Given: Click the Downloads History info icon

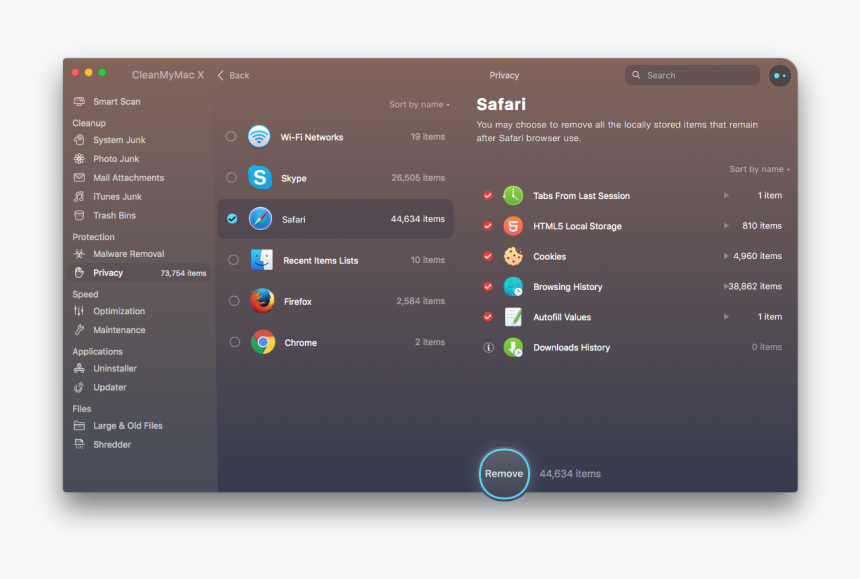Looking at the screenshot, I should (488, 347).
